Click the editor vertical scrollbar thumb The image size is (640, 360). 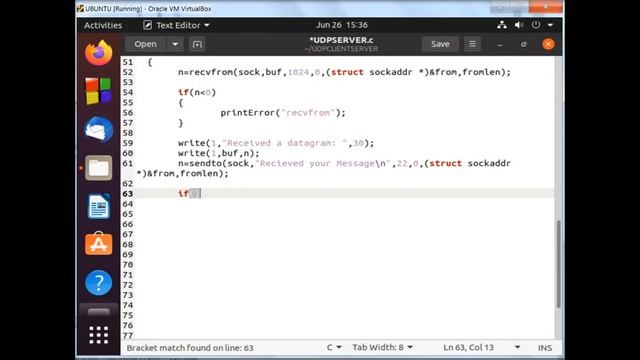coord(558,264)
